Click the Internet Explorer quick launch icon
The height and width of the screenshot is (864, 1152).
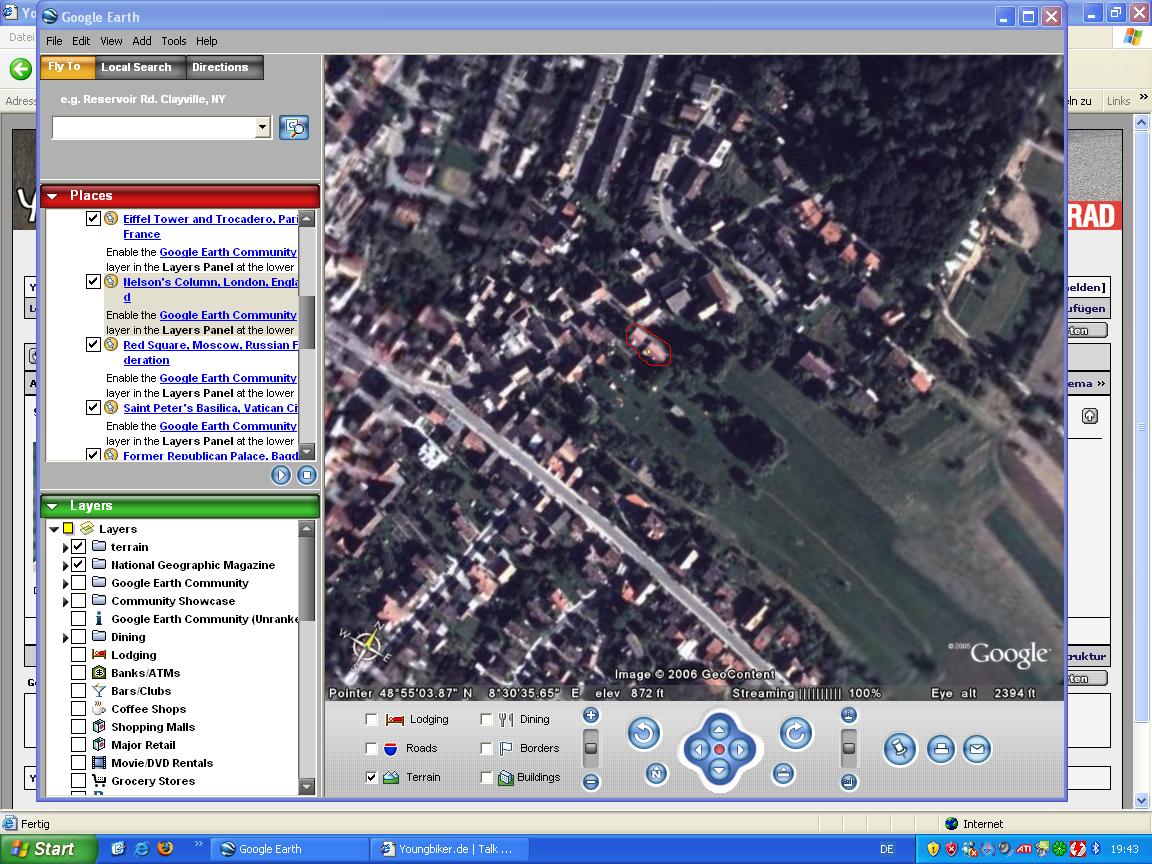coord(142,849)
